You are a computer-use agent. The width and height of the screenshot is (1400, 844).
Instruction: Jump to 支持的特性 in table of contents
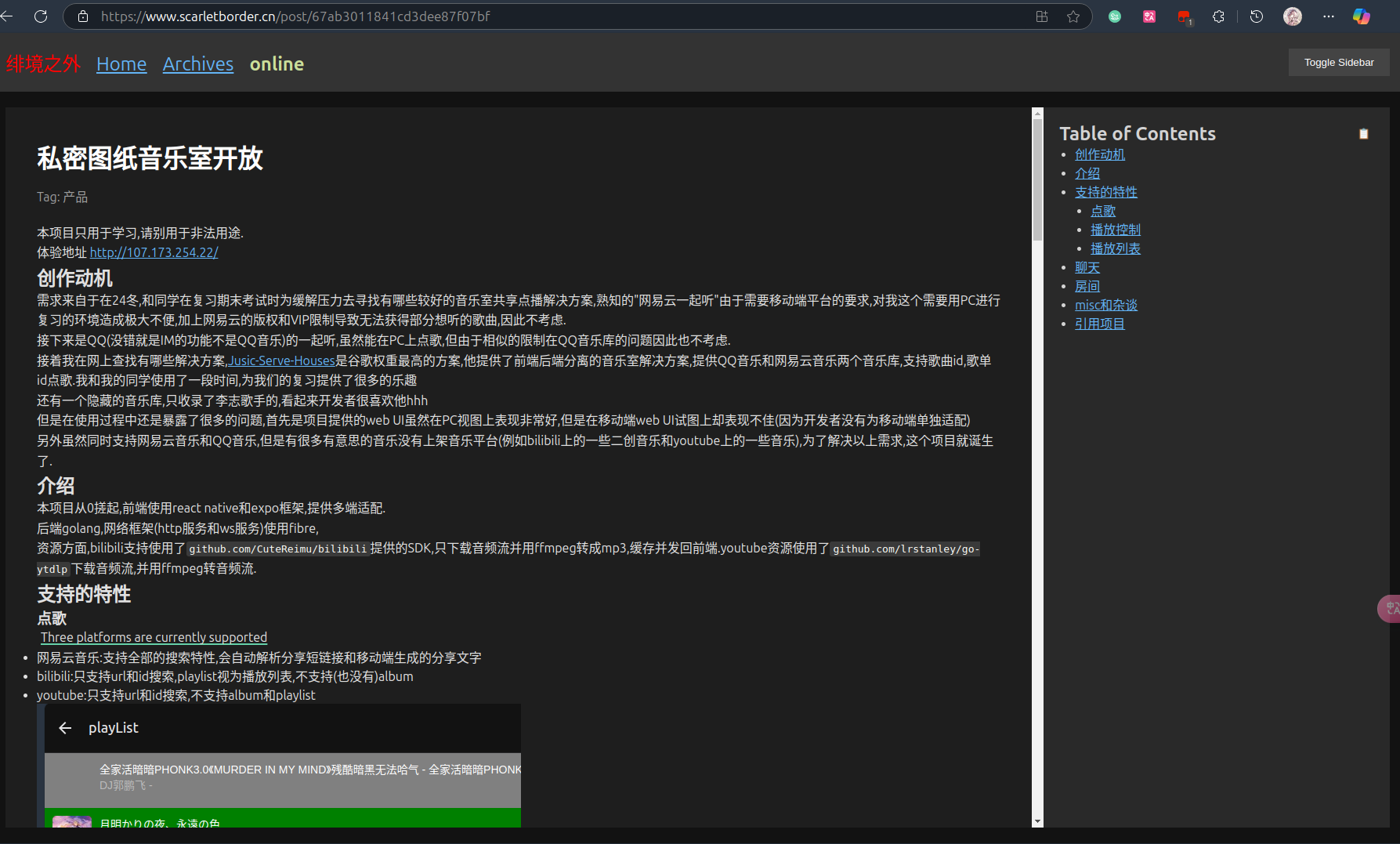point(1106,193)
